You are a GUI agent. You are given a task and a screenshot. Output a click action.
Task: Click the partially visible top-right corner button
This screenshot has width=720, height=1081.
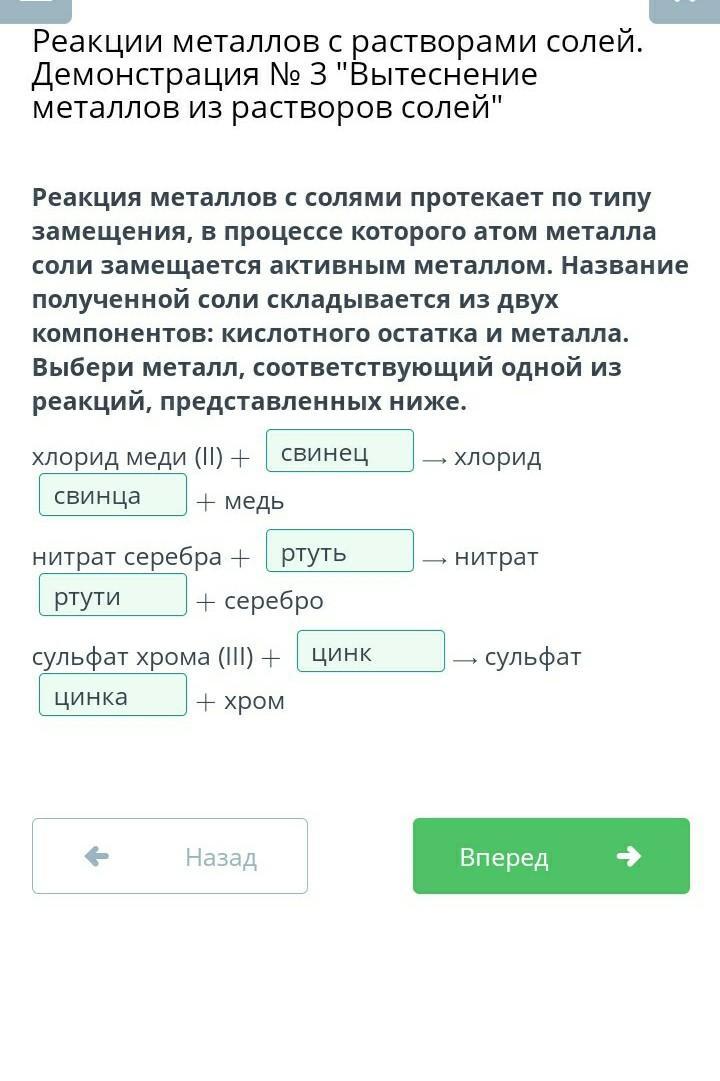685,10
